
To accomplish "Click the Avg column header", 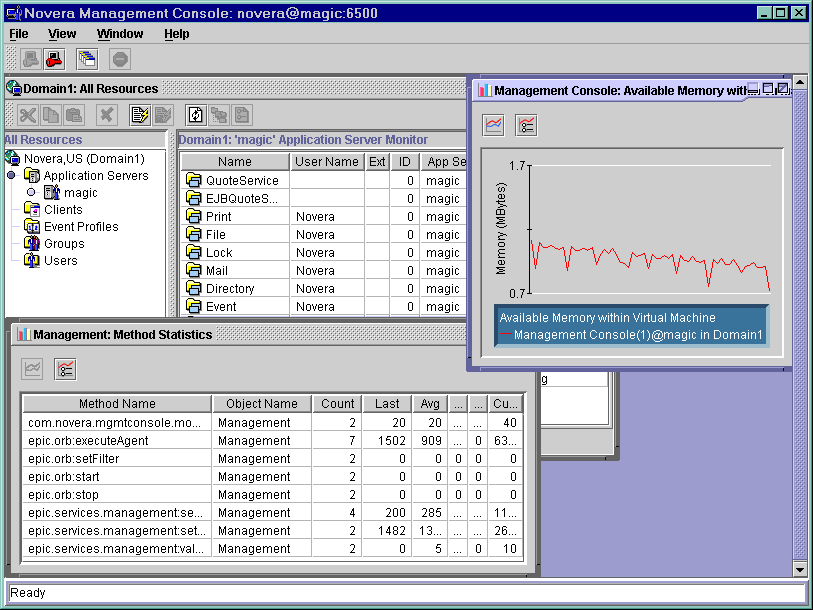I will pos(430,404).
